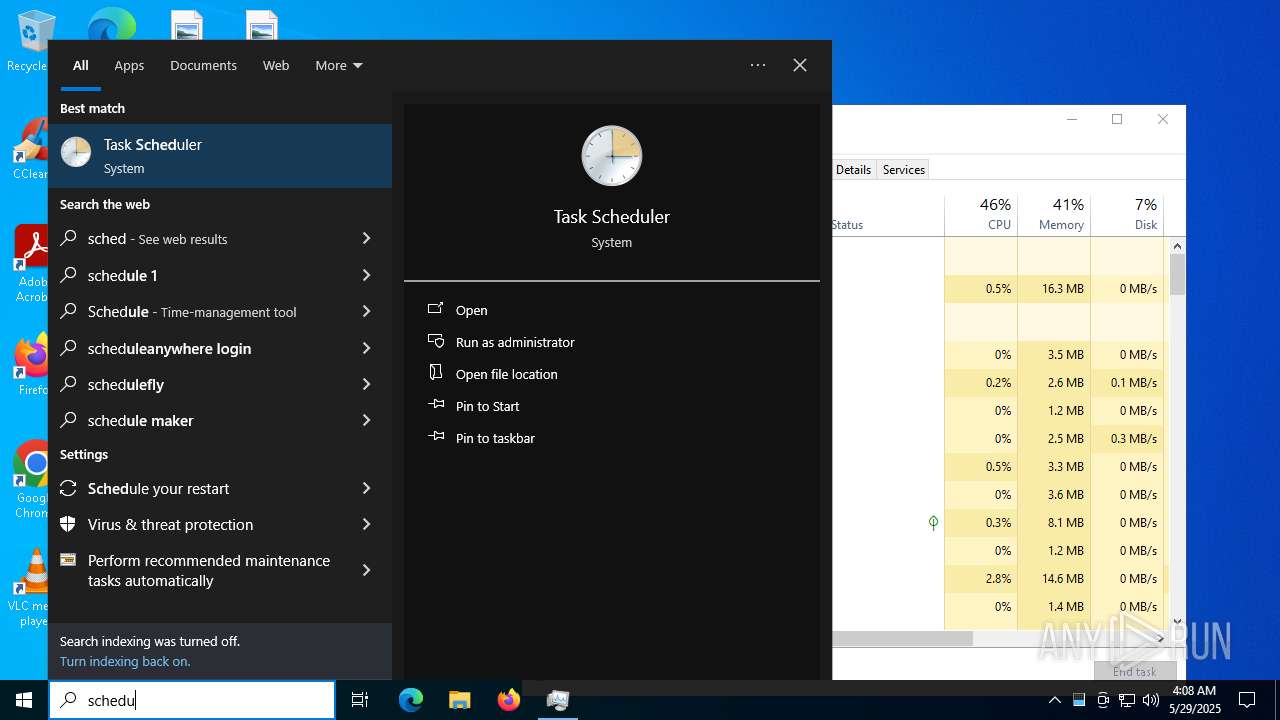Open the volume tray icon
Viewport: 1280px width, 720px height.
(1151, 700)
